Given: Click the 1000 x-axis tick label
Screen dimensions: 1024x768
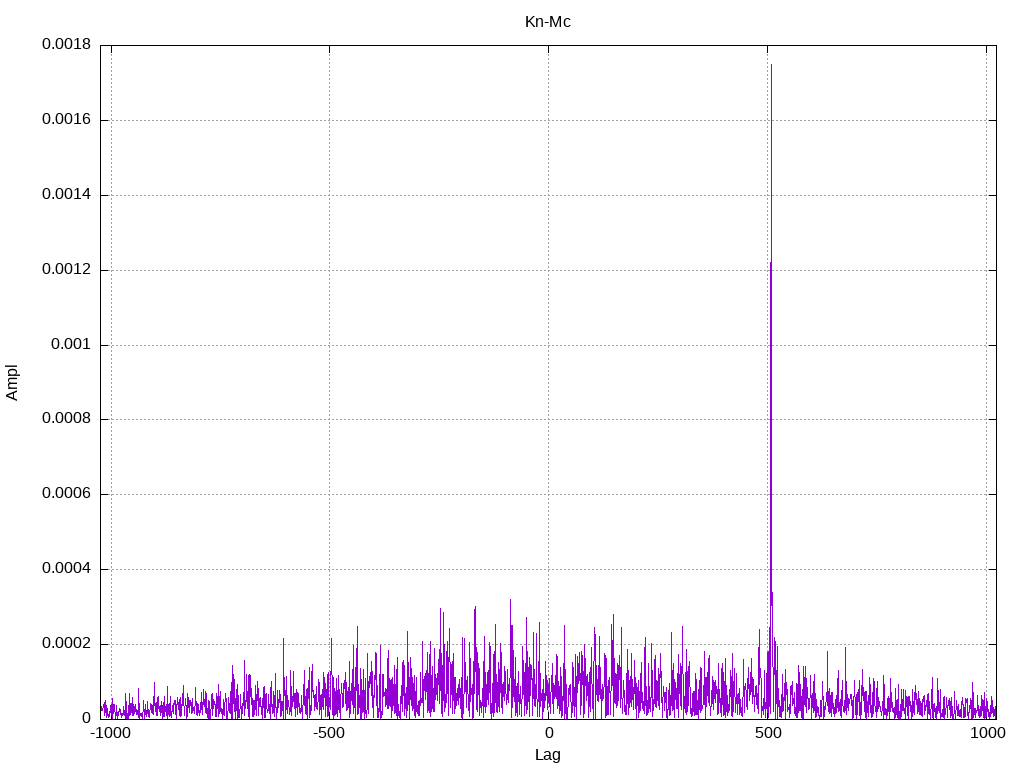Looking at the screenshot, I should [x=987, y=733].
